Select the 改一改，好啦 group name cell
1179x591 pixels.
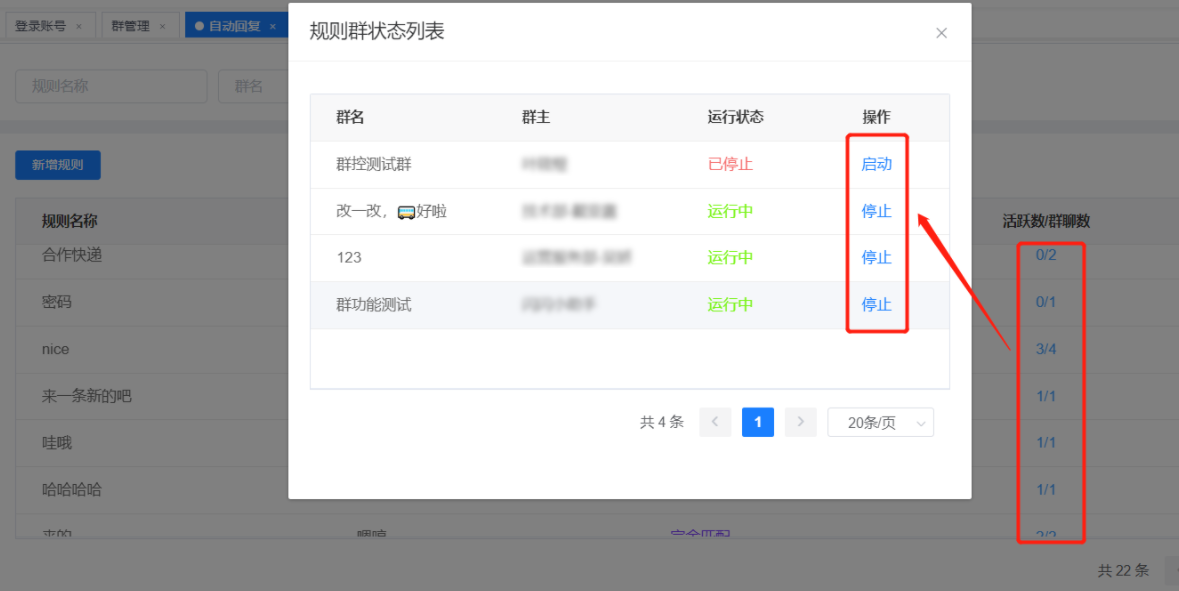pos(392,211)
